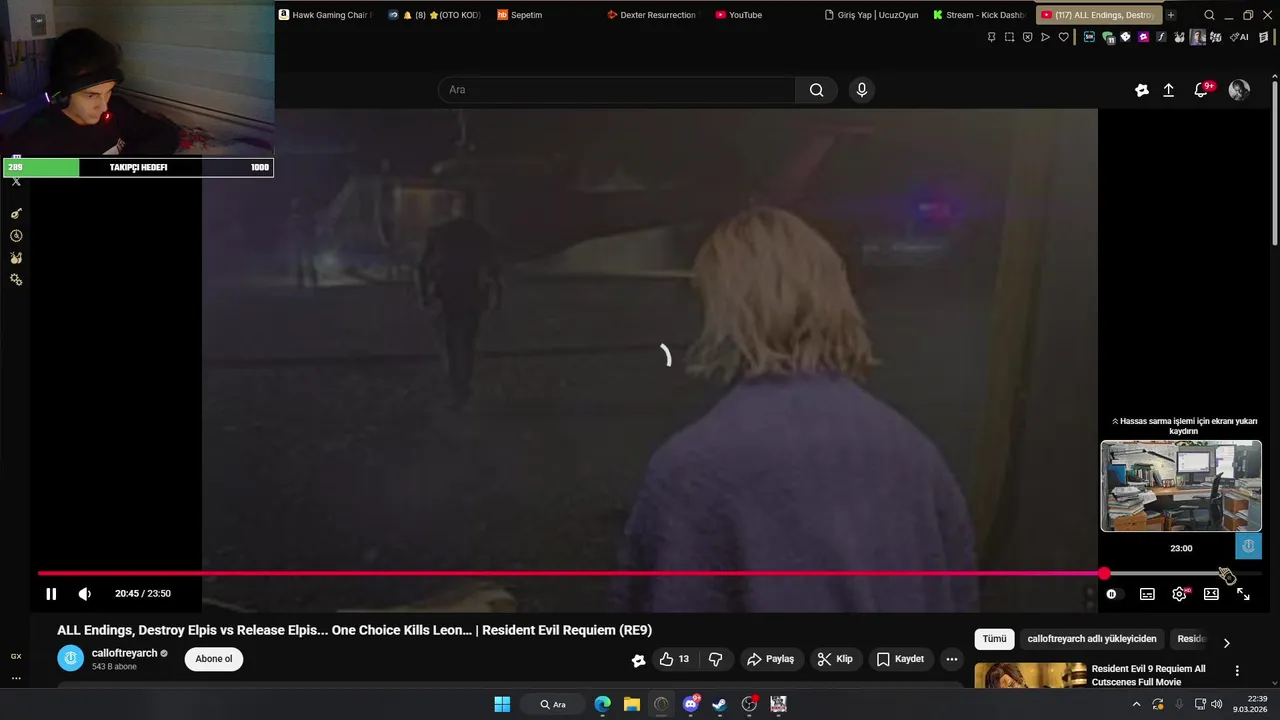This screenshot has height=720, width=1280.
Task: Click the Paylaş share button
Action: [770, 659]
